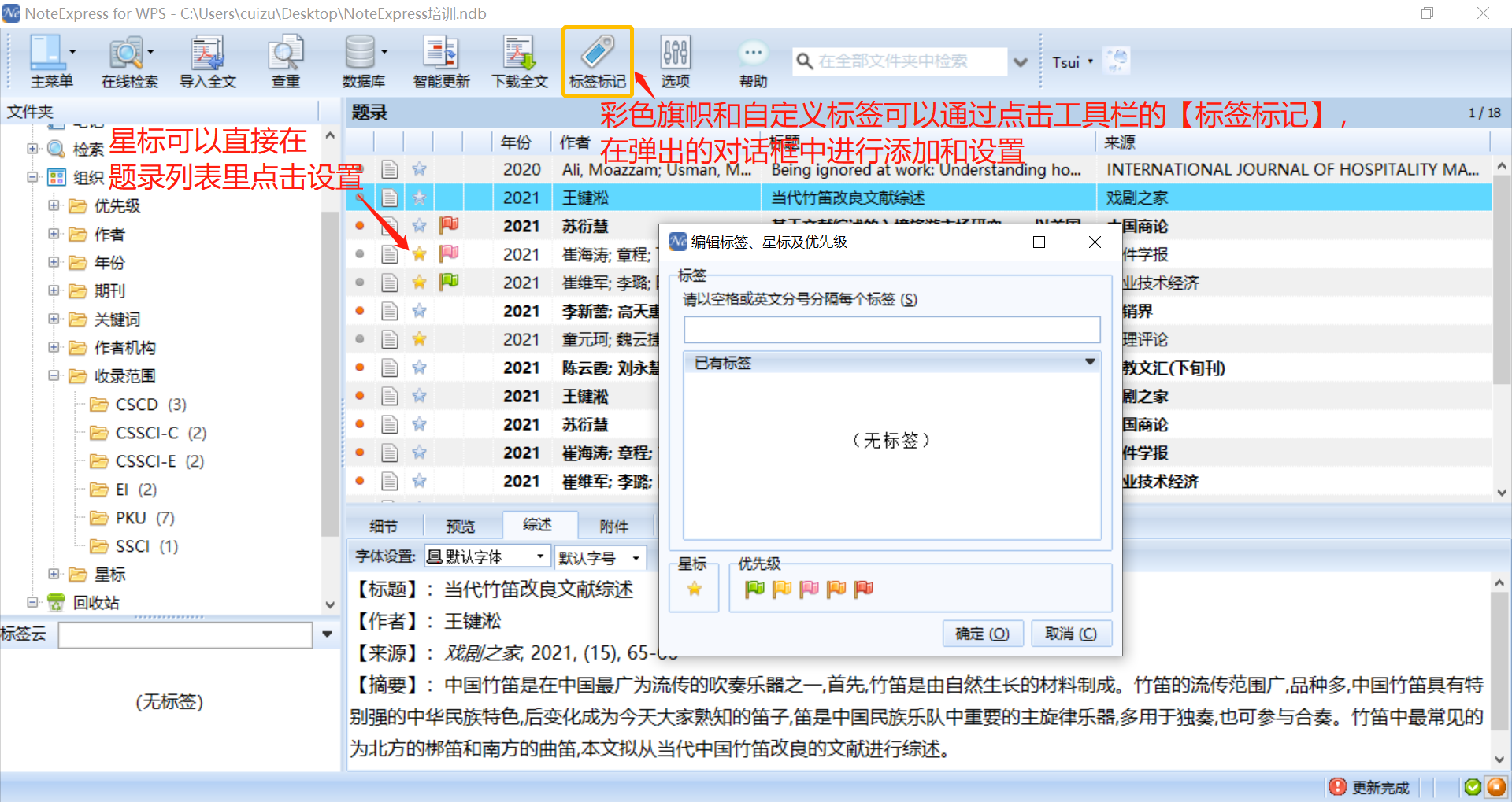The height and width of the screenshot is (802, 1512).
Task: Click the 在全部文件夹中检索 search field
Action: [x=898, y=61]
